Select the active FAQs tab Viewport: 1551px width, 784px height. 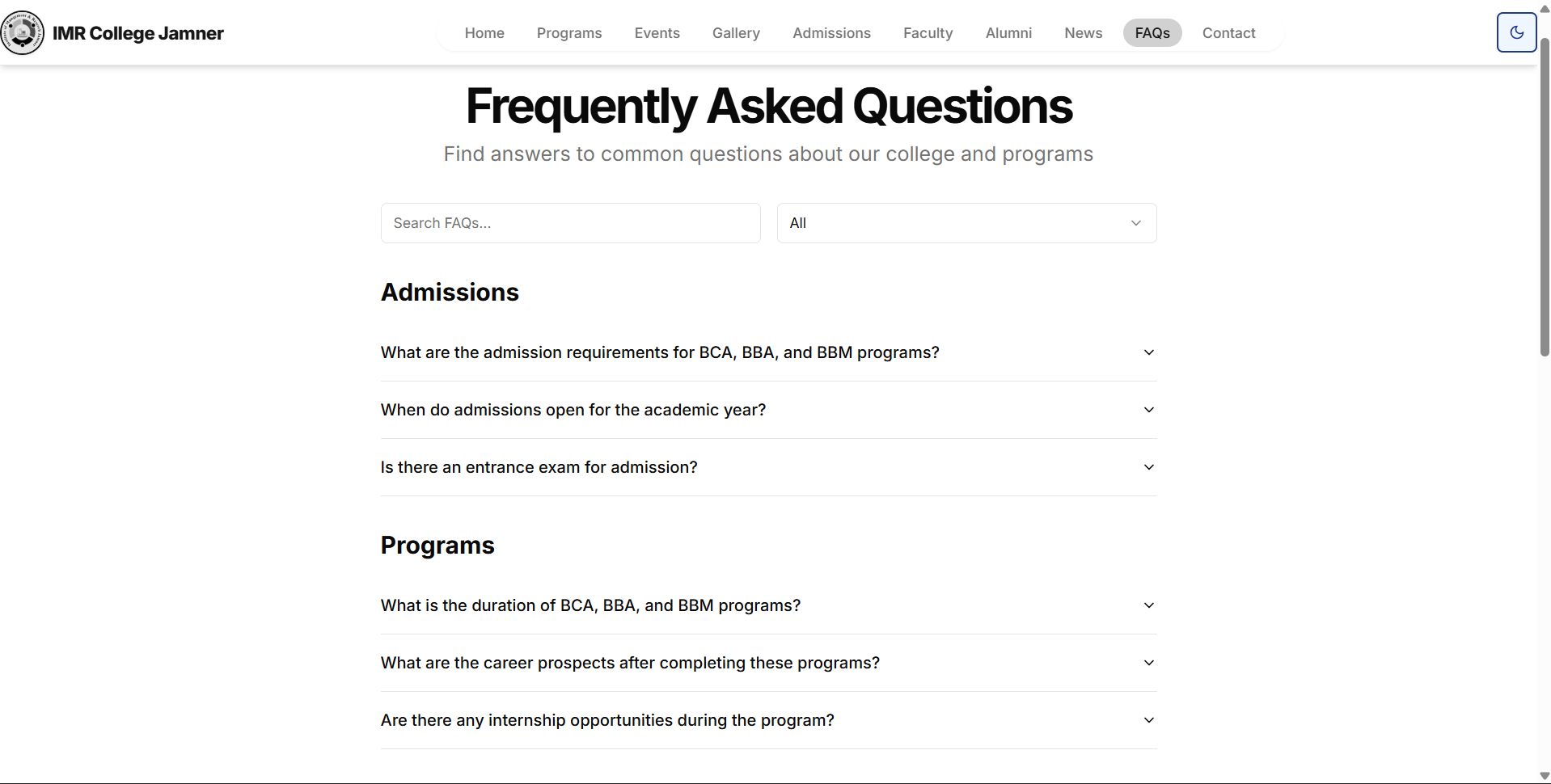(1152, 33)
